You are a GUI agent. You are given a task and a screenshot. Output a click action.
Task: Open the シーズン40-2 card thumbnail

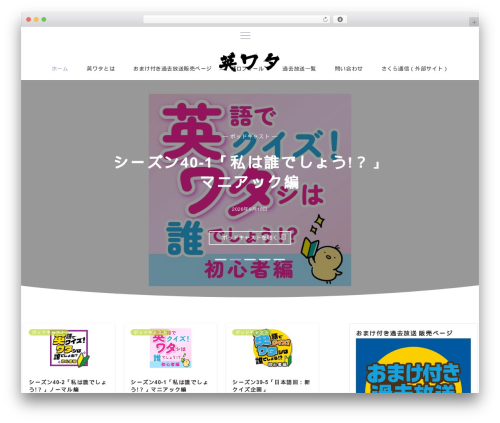(x=69, y=348)
